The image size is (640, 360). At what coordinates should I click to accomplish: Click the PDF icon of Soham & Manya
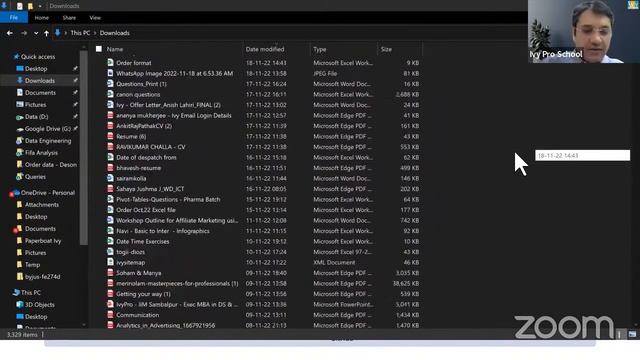point(110,273)
